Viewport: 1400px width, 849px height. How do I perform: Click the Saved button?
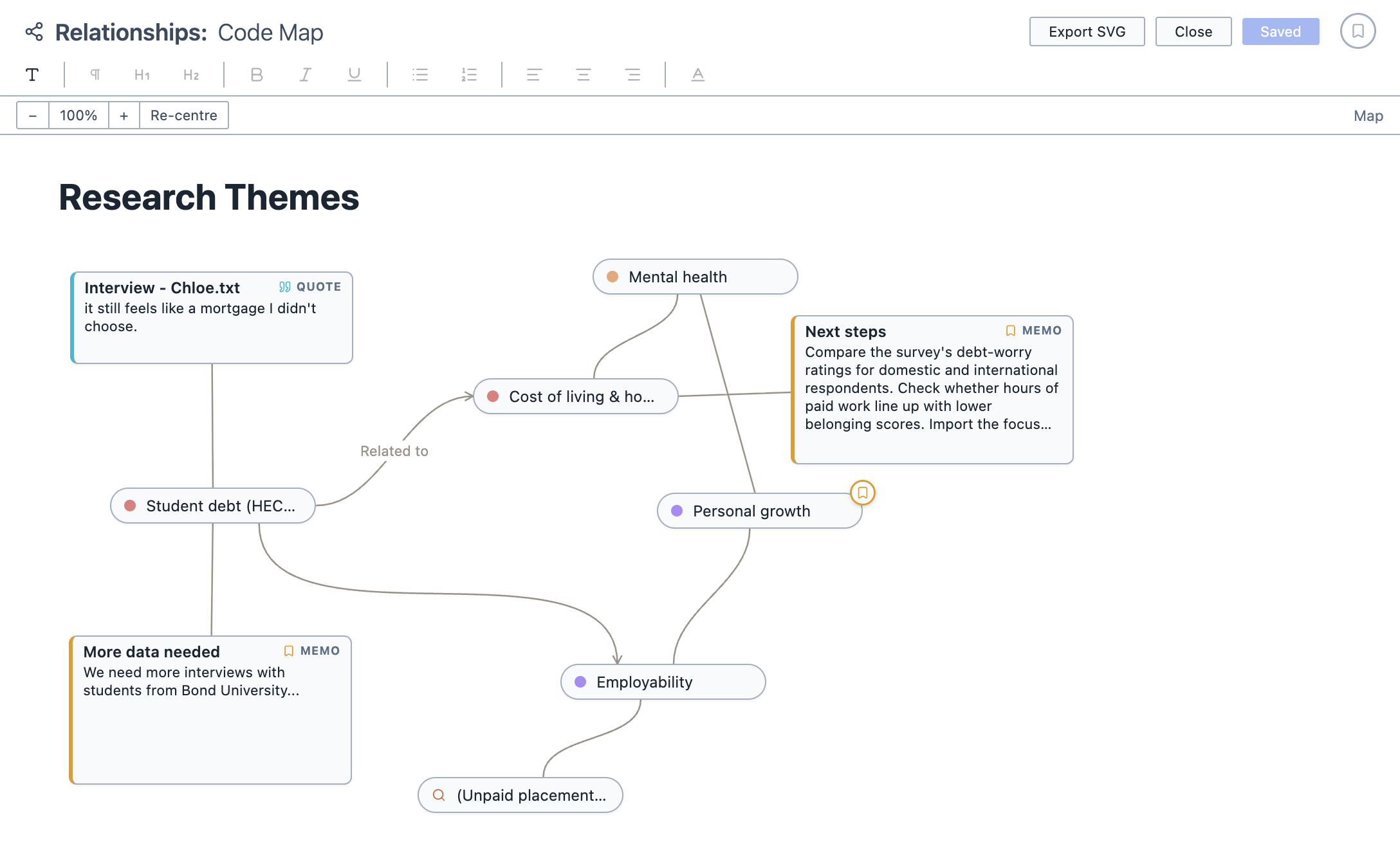click(1280, 32)
